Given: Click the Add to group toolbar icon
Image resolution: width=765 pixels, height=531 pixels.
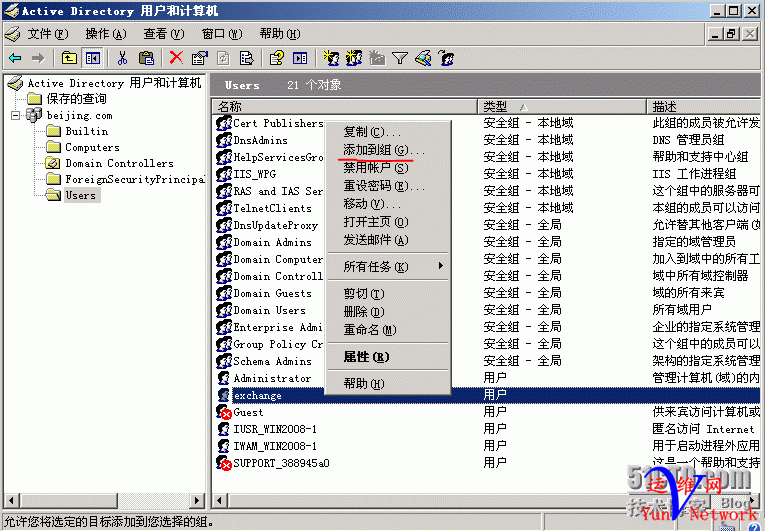Looking at the screenshot, I should click(446, 59).
